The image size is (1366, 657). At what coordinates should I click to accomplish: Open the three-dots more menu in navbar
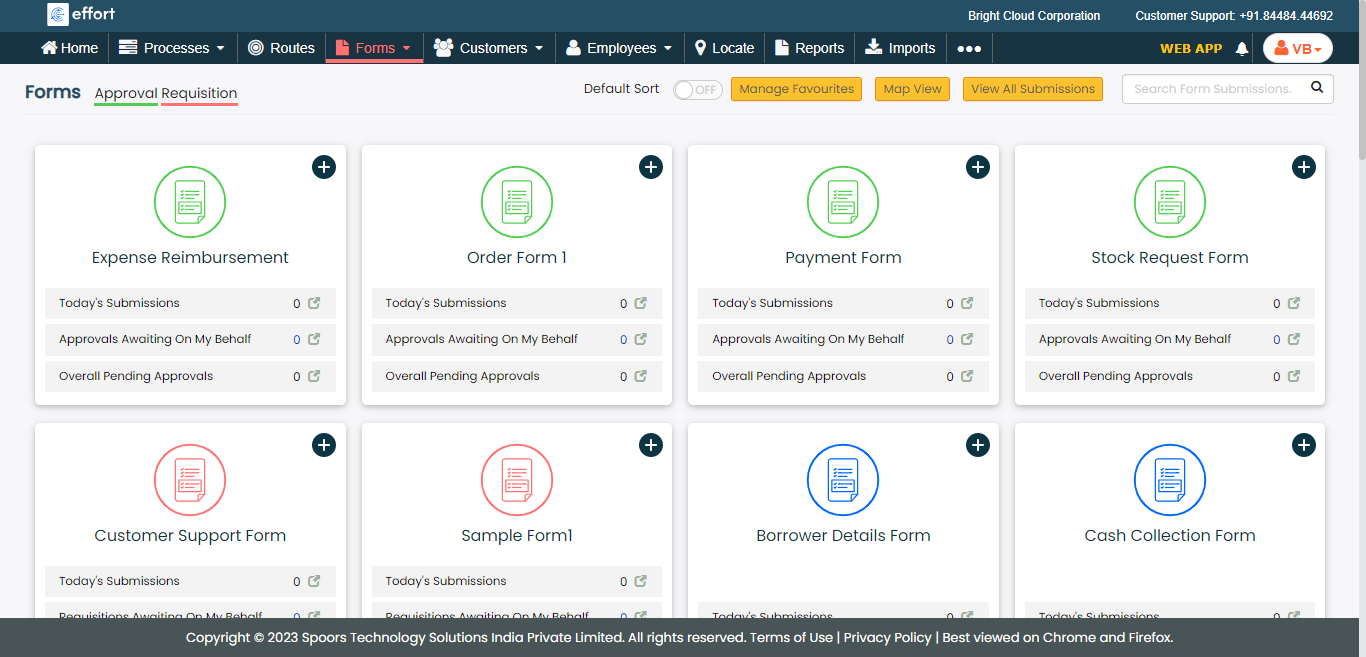968,48
